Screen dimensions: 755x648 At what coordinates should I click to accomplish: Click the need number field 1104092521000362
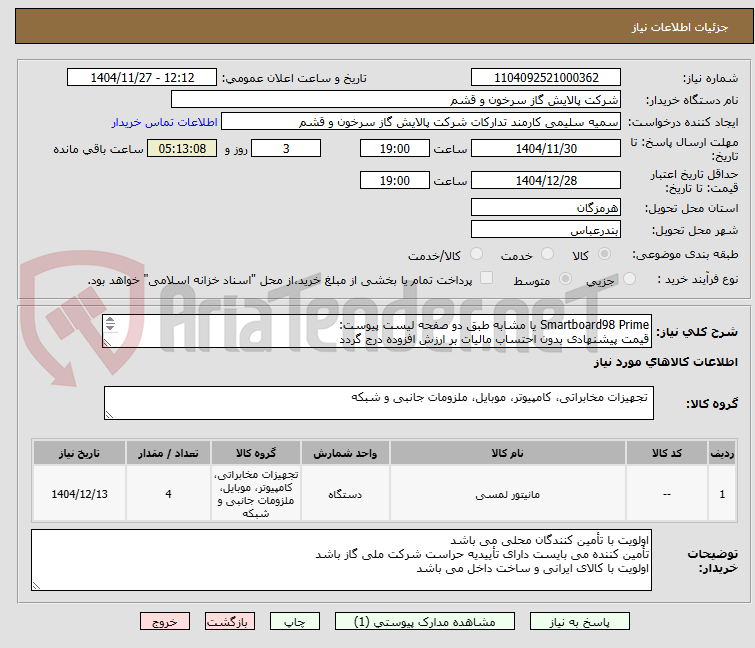coord(546,78)
